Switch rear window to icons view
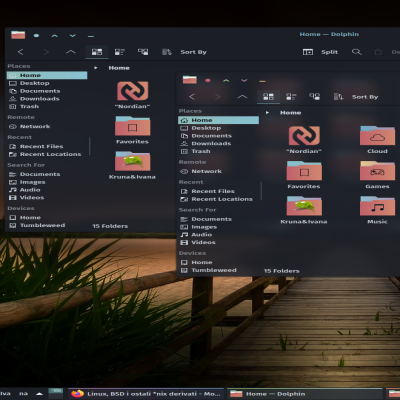 tap(97, 52)
